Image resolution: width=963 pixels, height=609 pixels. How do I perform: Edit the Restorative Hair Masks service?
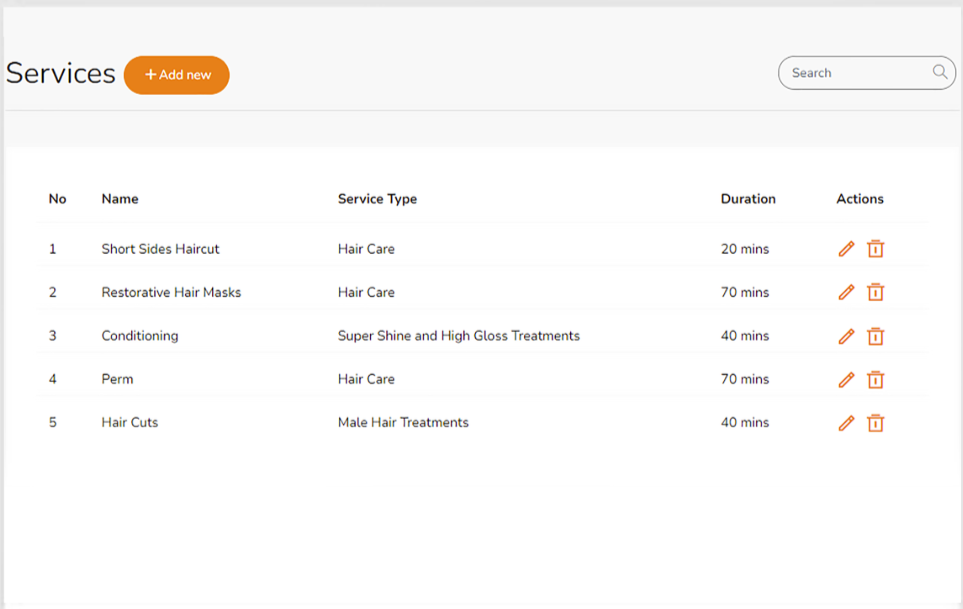(846, 292)
